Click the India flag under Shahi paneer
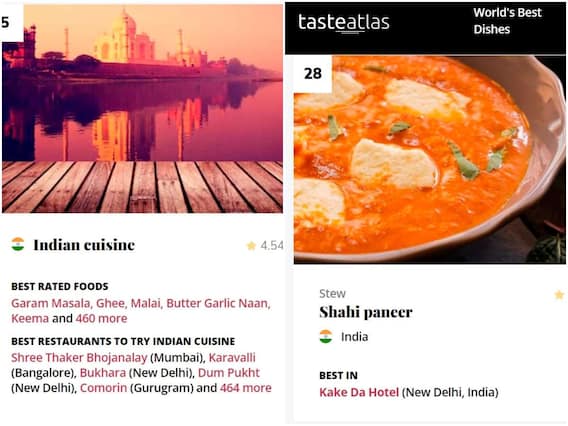This screenshot has height=426, width=568. 326,337
